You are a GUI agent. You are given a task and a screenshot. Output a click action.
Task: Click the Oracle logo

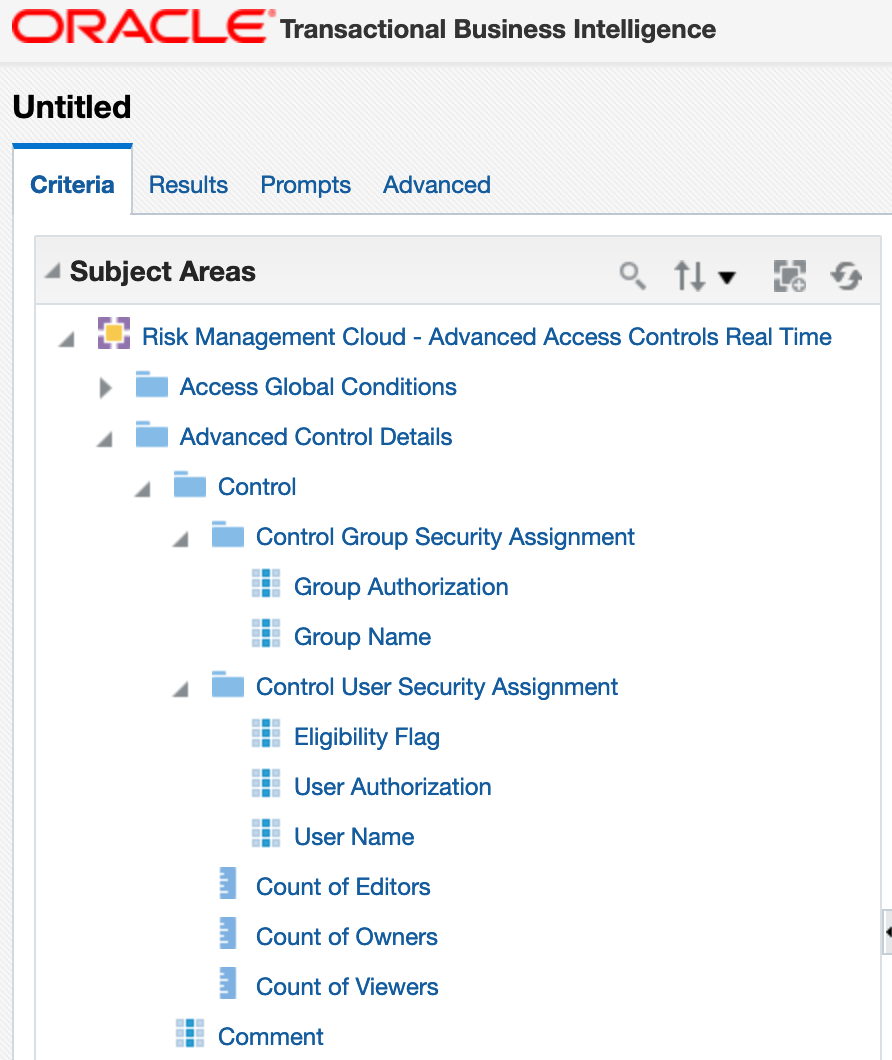143,27
